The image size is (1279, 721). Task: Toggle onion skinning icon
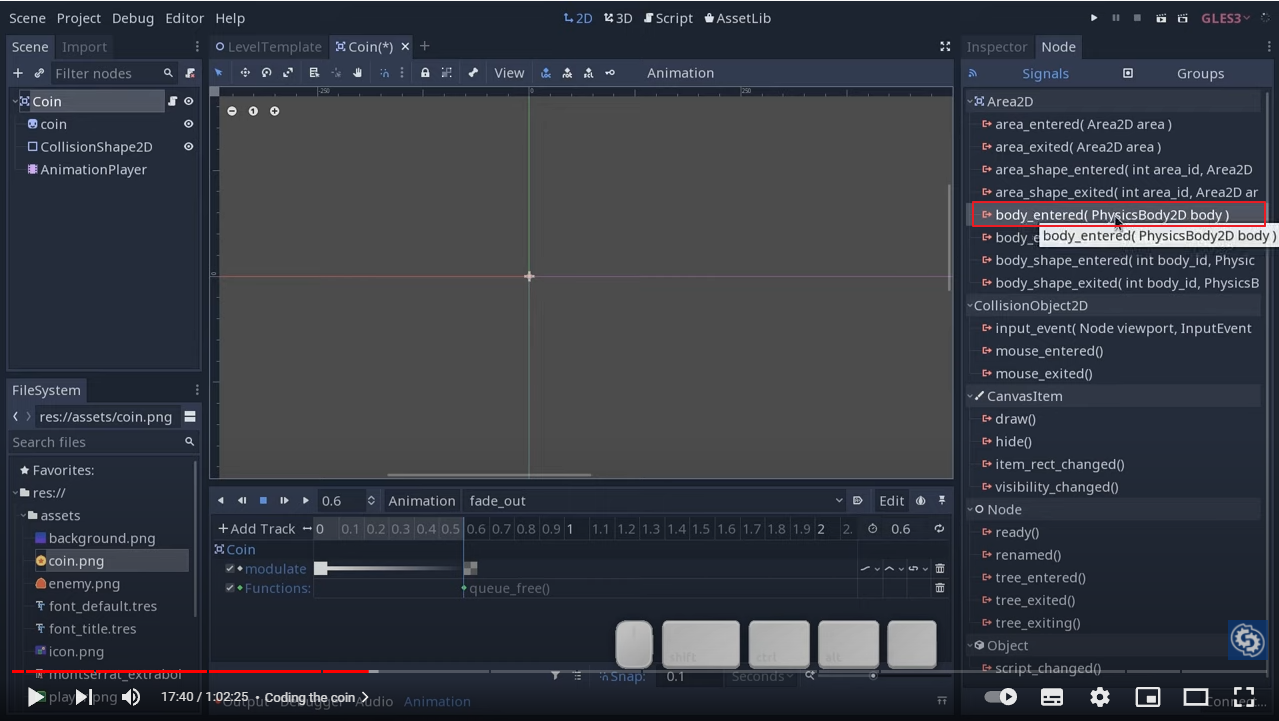tap(920, 501)
